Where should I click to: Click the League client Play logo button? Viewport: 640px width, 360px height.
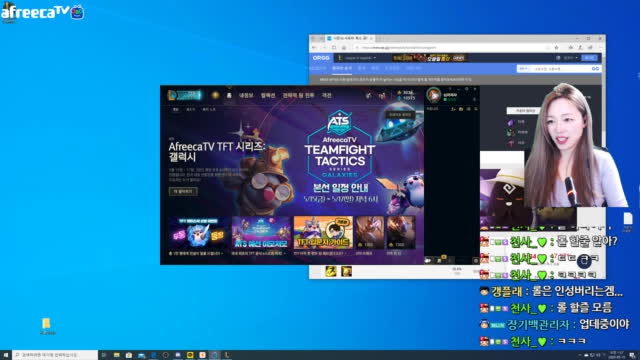(184, 95)
